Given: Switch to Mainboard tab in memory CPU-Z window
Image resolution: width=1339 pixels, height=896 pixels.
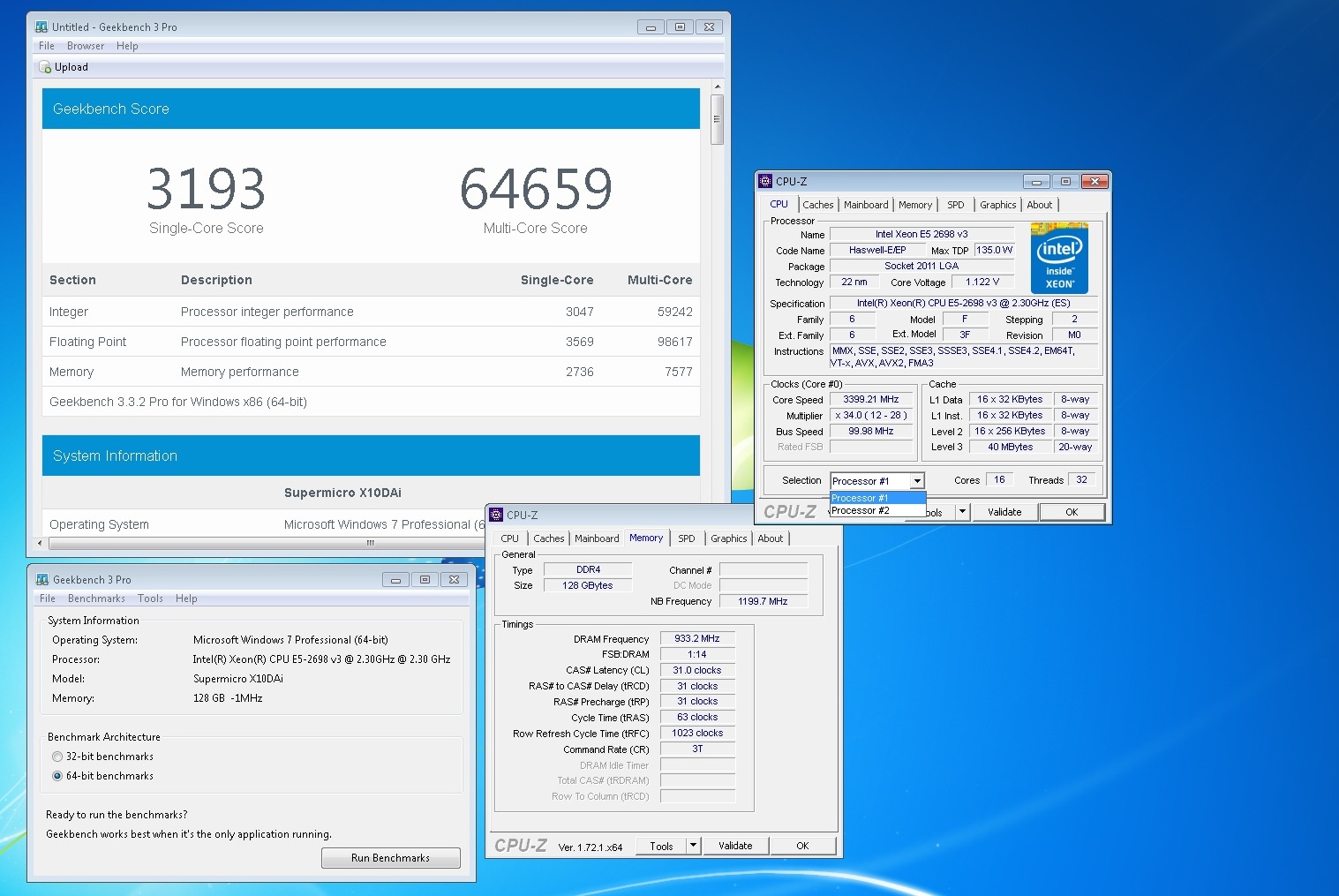Looking at the screenshot, I should point(597,538).
